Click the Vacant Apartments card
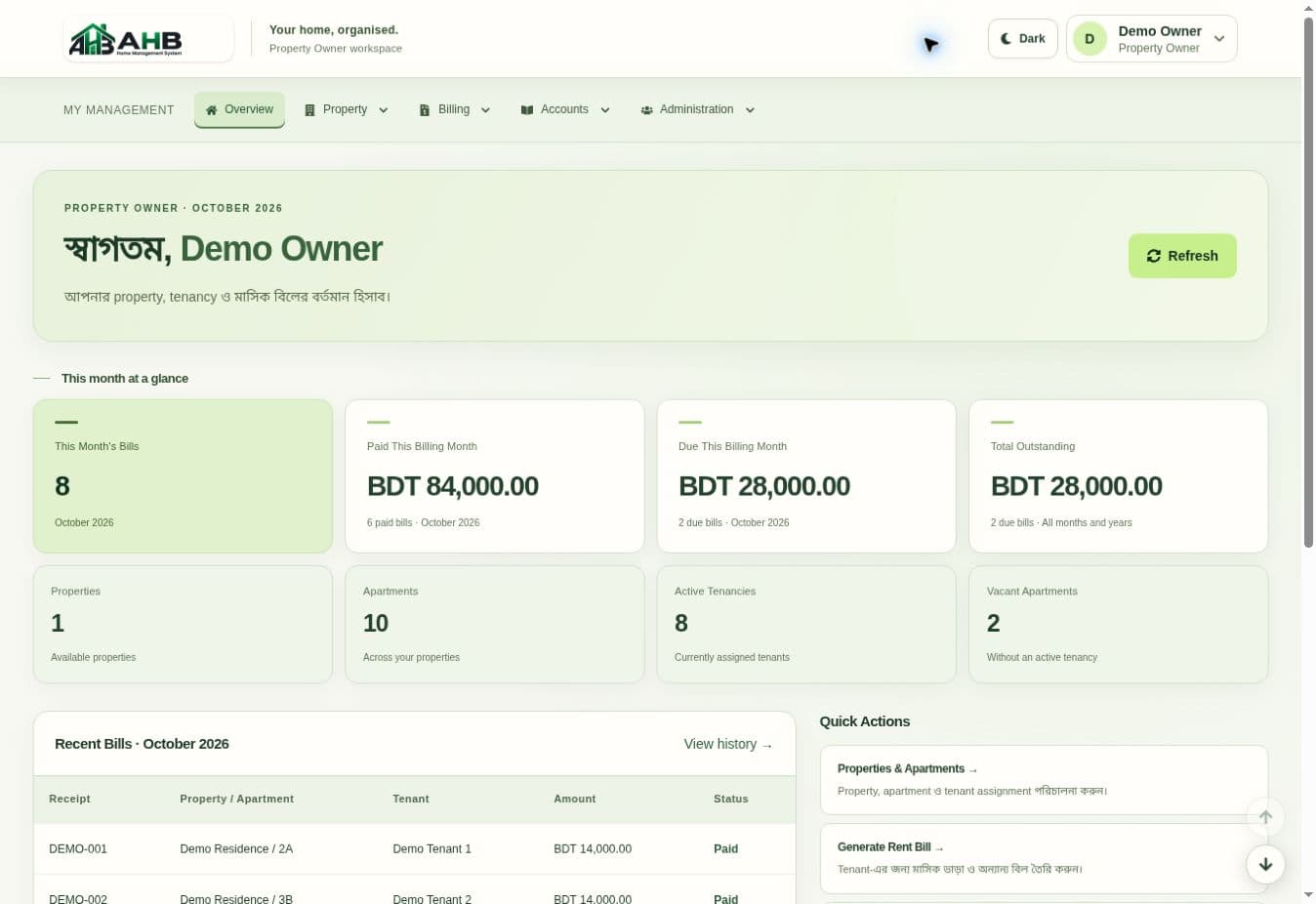 (1118, 625)
